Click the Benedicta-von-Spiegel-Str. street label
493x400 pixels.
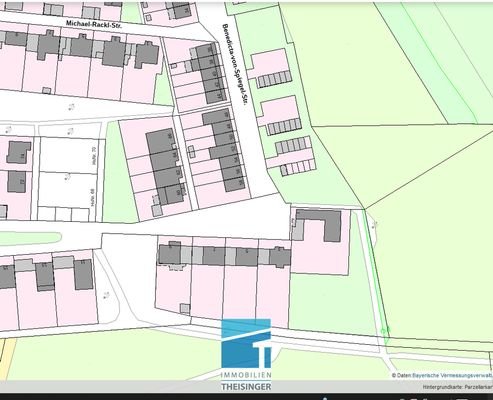coord(235,64)
